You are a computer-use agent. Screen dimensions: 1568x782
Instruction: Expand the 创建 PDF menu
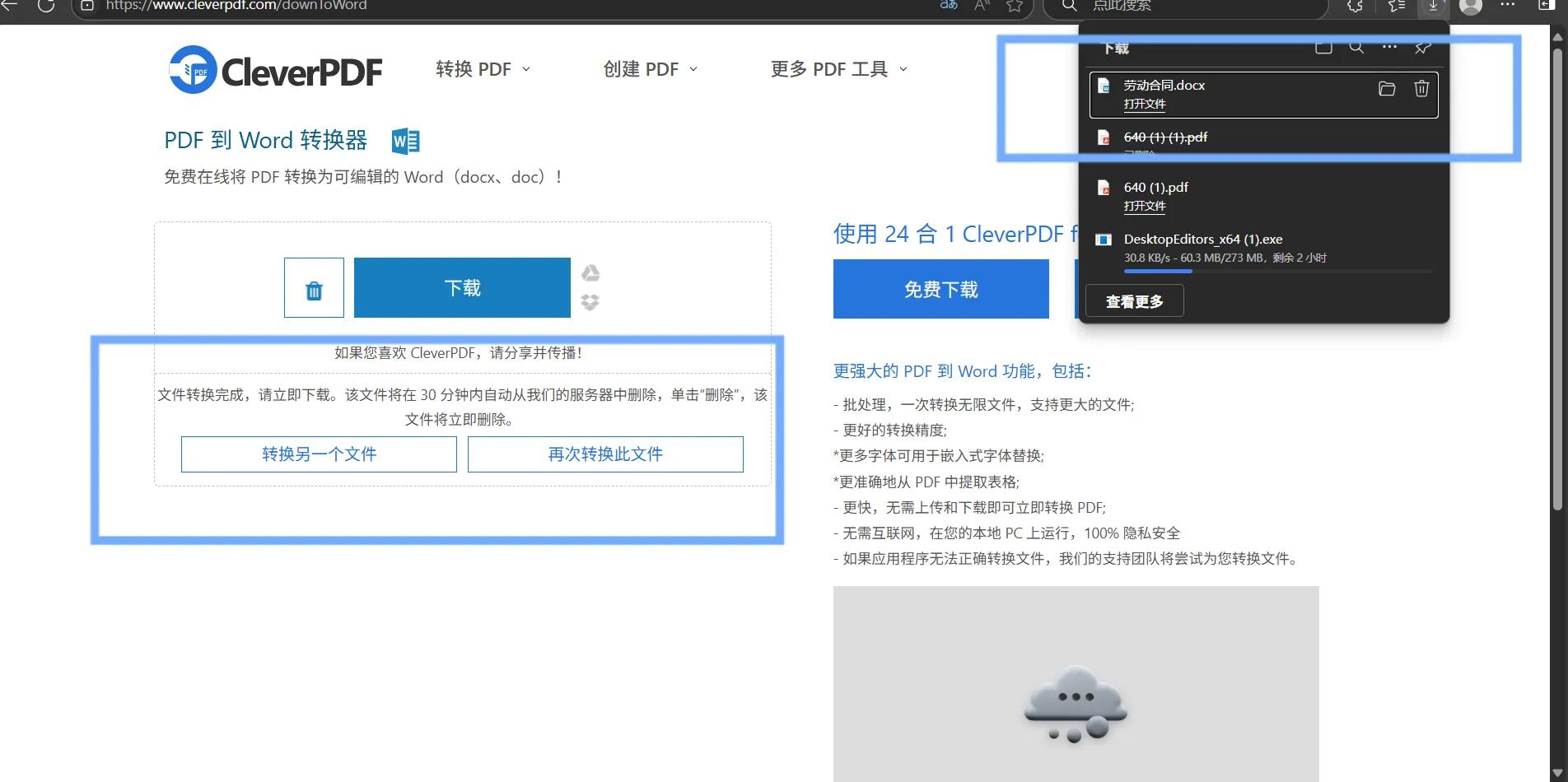click(650, 69)
